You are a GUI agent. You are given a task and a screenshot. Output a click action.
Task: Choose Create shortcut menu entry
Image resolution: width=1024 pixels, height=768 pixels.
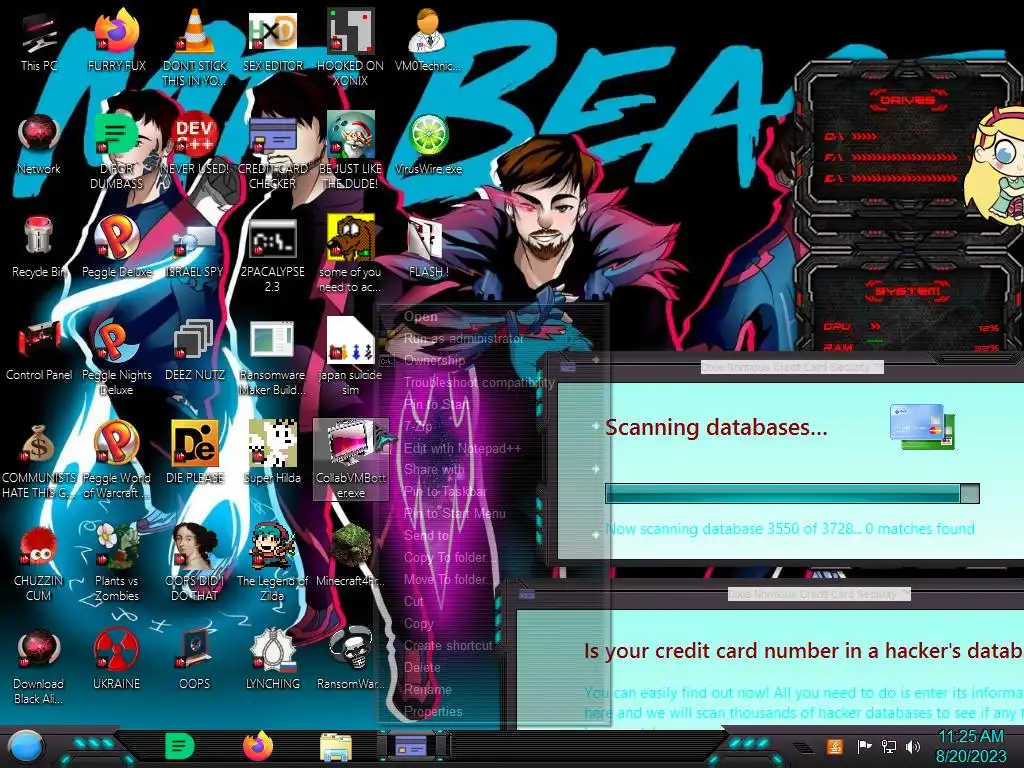pyautogui.click(x=447, y=645)
